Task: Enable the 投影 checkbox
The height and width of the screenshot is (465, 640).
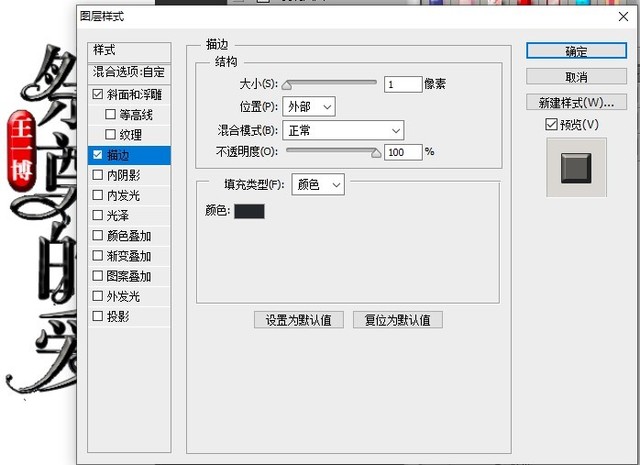Action: tap(97, 316)
